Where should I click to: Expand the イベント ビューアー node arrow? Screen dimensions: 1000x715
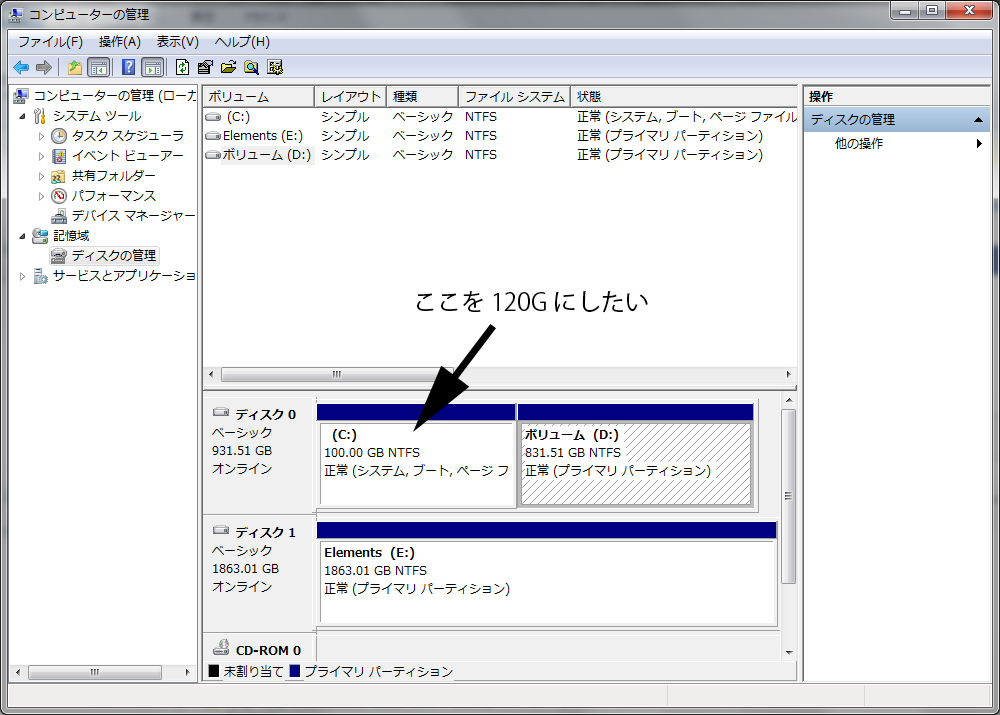pos(41,156)
